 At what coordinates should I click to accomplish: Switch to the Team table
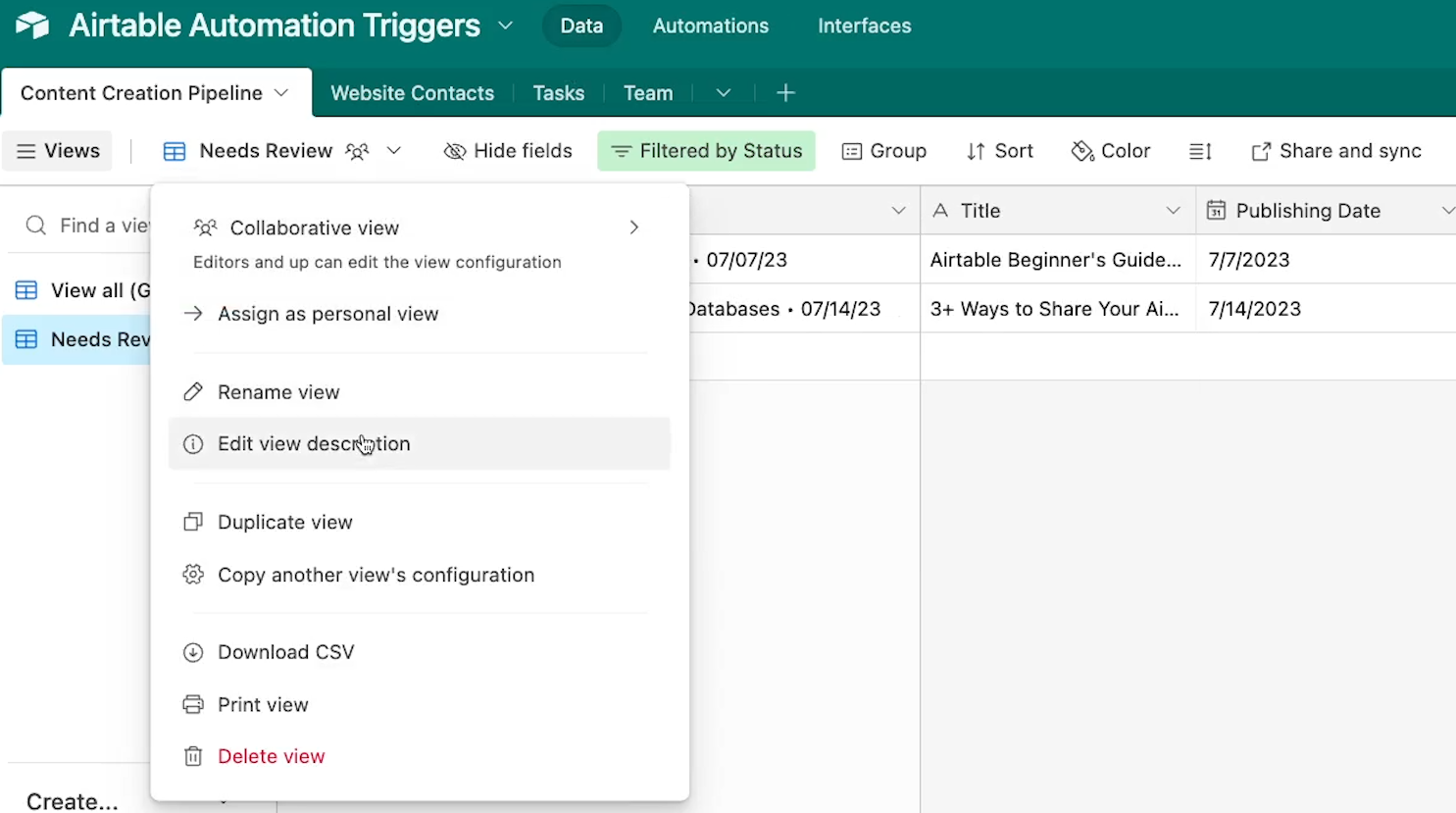pyautogui.click(x=648, y=93)
